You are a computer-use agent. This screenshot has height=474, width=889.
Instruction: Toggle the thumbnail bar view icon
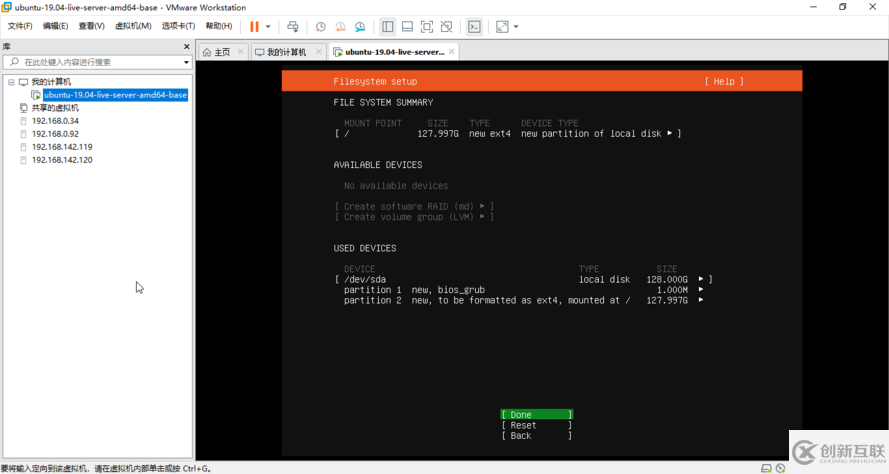click(x=407, y=27)
